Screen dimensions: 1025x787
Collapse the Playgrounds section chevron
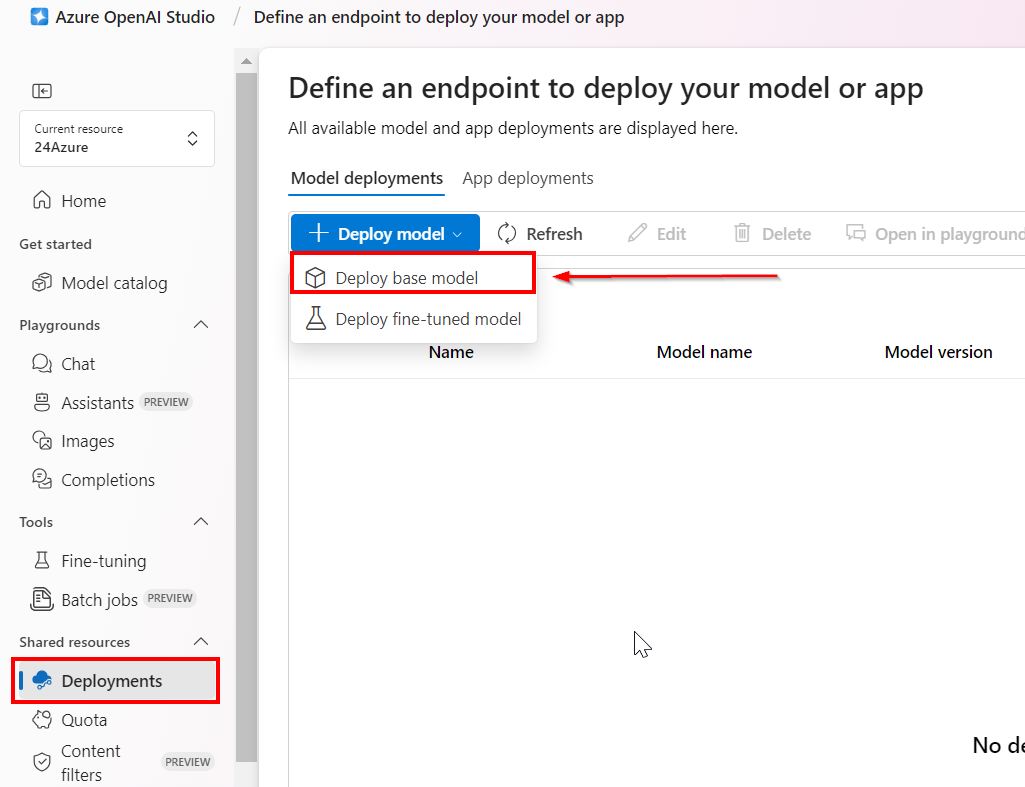201,325
